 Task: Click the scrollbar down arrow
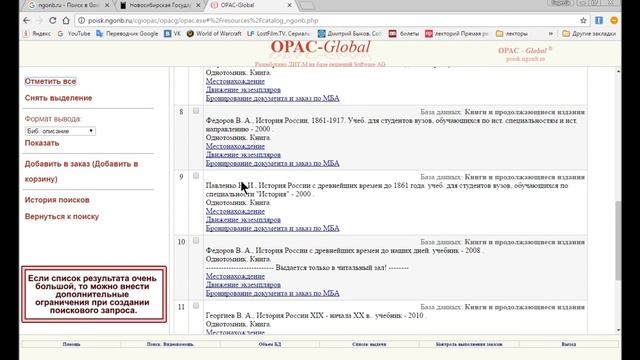click(x=618, y=330)
